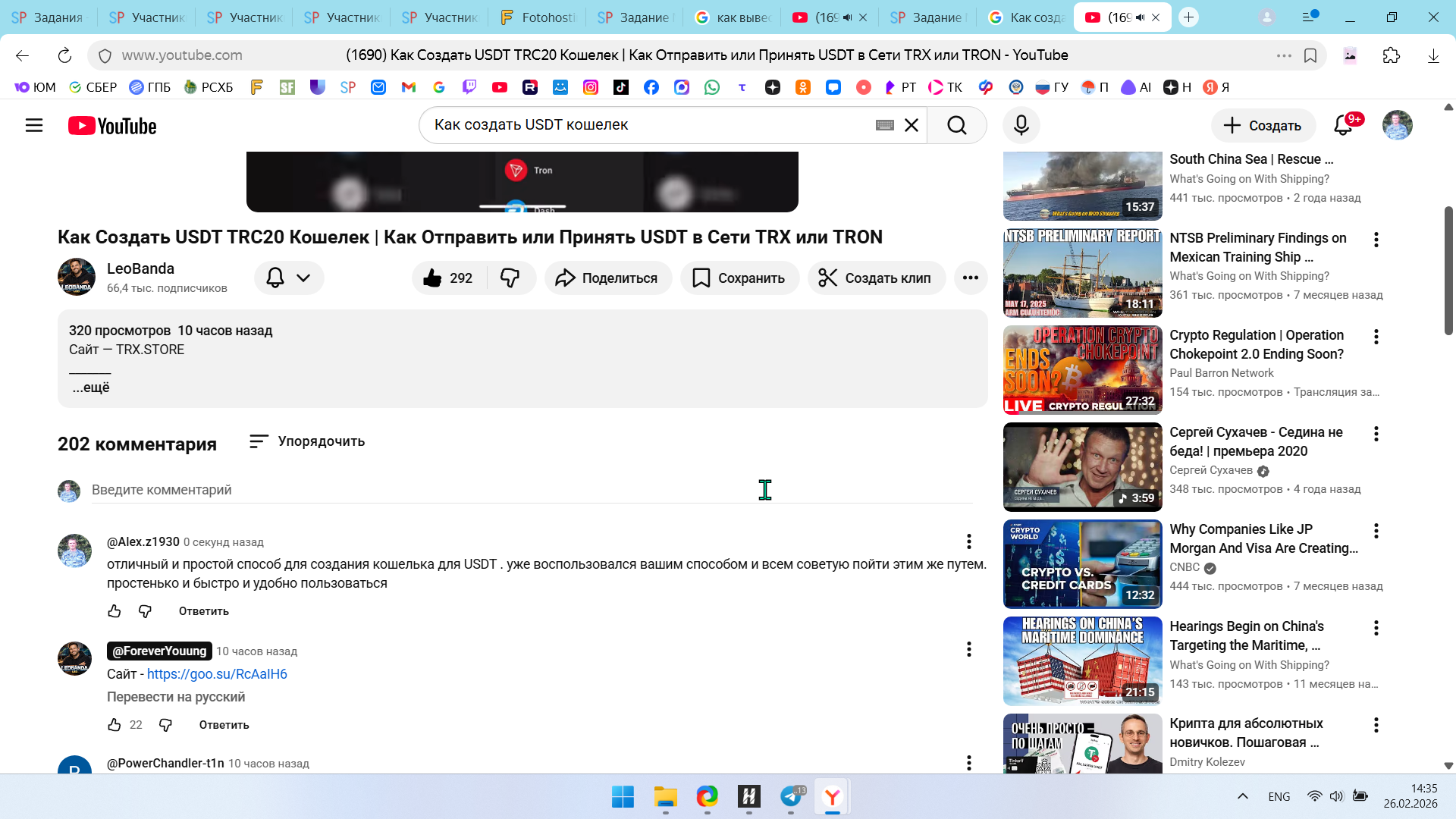Open the Упорядочить comments sort dropdown
This screenshot has height=819, width=1456.
(x=307, y=441)
